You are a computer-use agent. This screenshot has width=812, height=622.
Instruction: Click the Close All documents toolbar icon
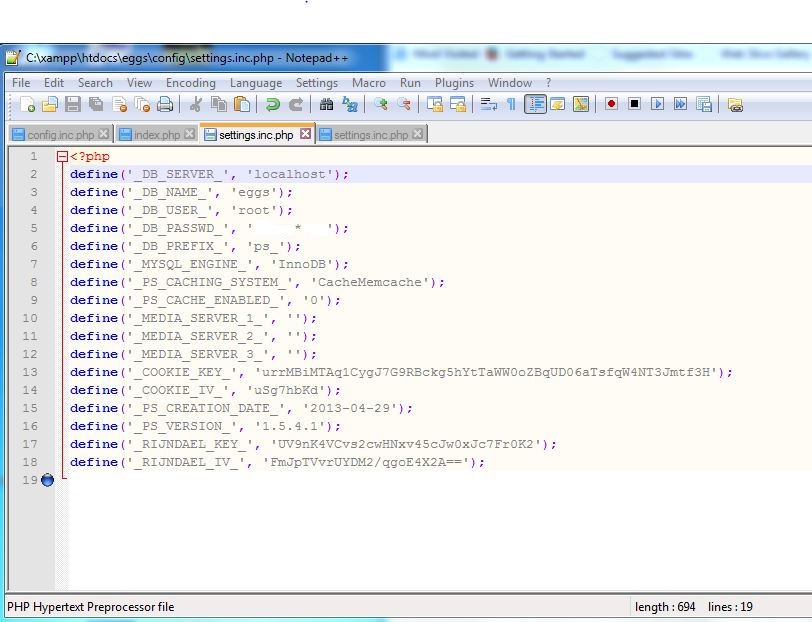[142, 105]
